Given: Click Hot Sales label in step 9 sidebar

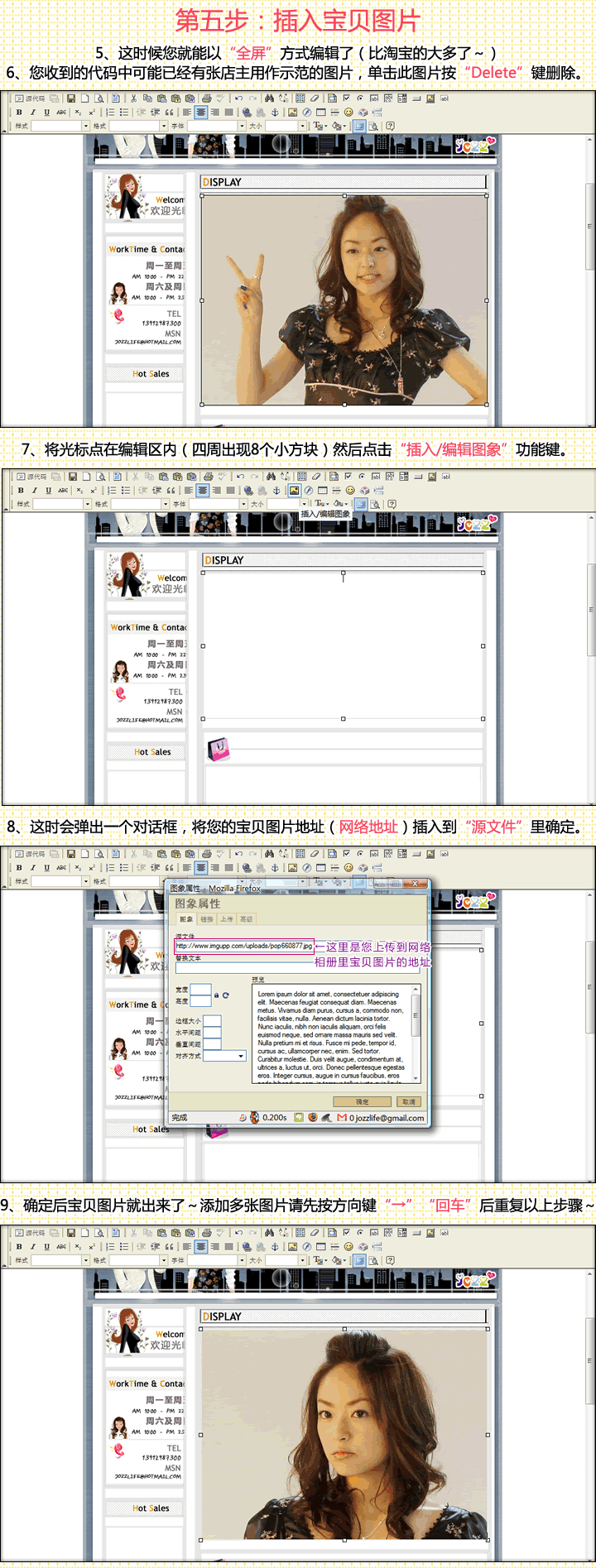Looking at the screenshot, I should pyautogui.click(x=151, y=1508).
